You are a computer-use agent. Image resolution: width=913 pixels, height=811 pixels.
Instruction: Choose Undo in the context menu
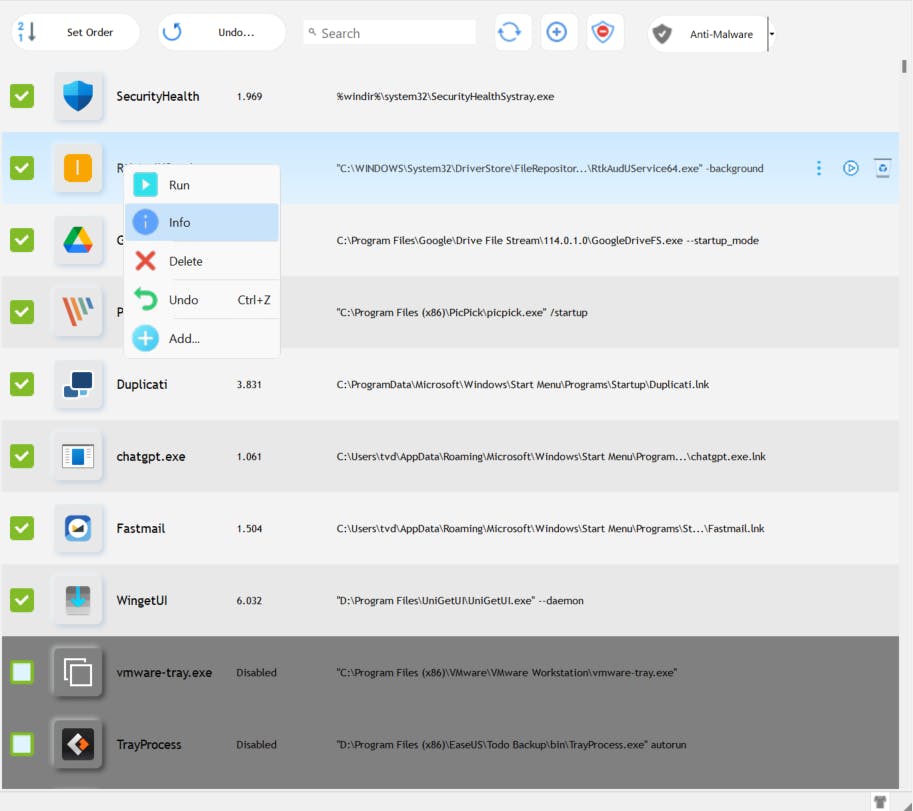pyautogui.click(x=202, y=300)
